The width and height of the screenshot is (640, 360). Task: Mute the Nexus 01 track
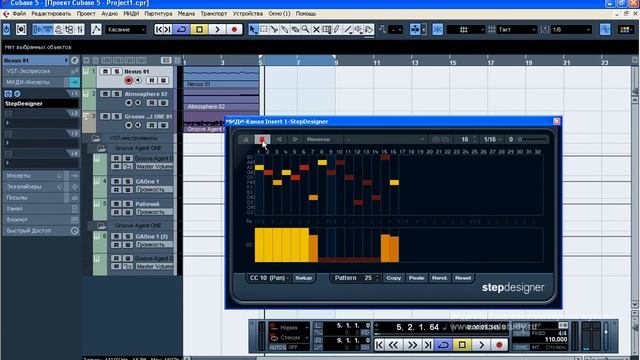tap(105, 71)
